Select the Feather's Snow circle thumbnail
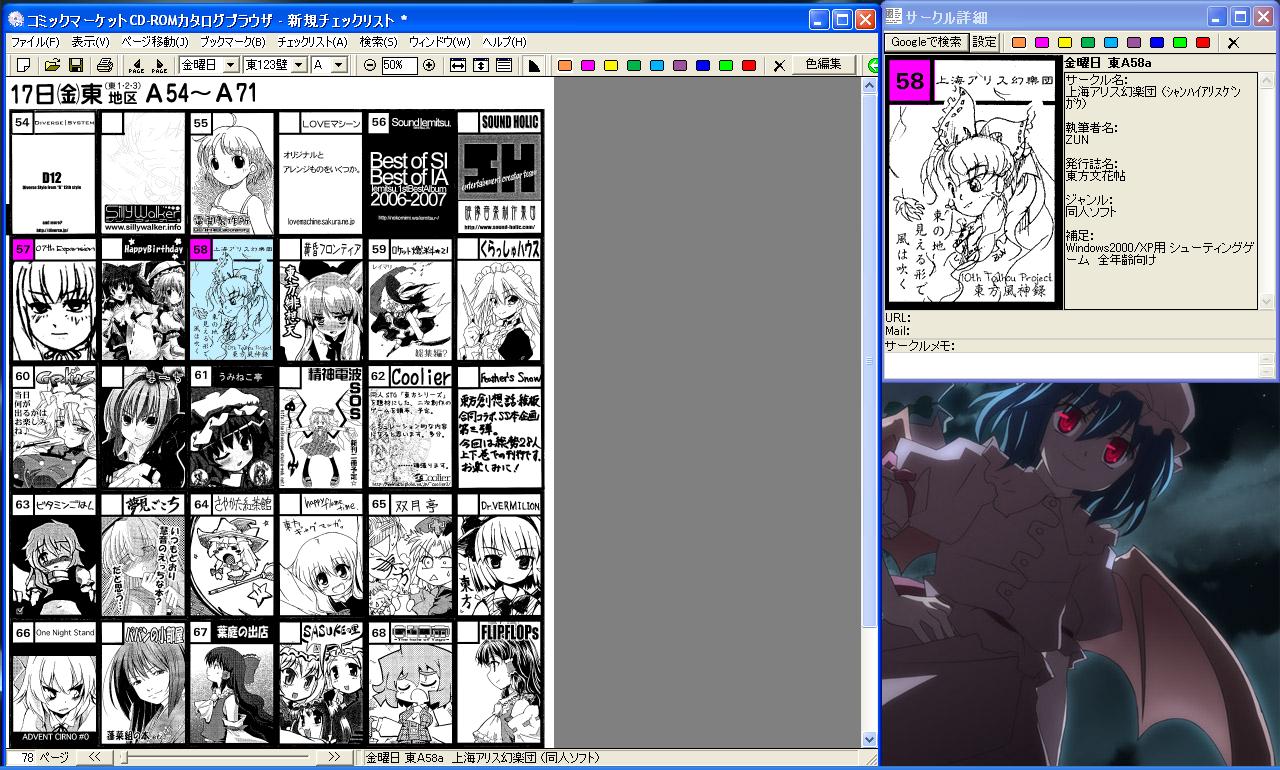 point(499,427)
